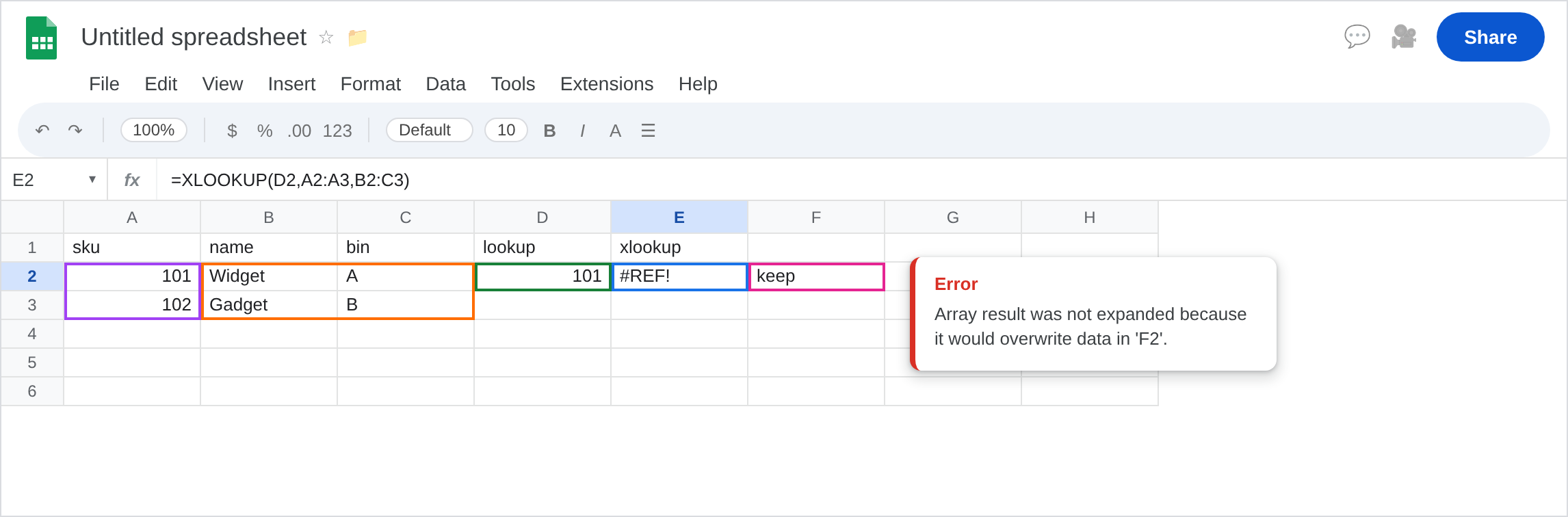This screenshot has height=517, width=1568.
Task: Redo the last action
Action: (75, 130)
